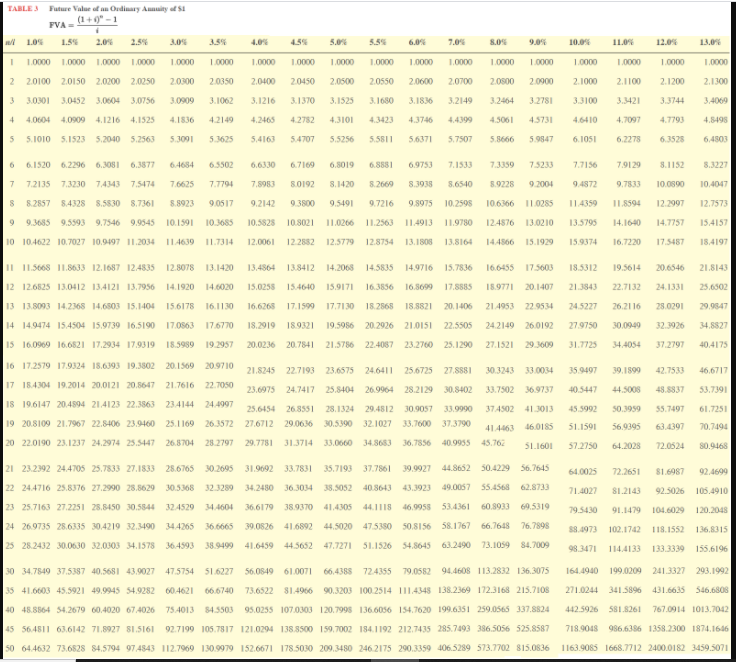The height and width of the screenshot is (662, 736).
Task: Click value 25.6454 in row 18
Action: tap(261, 409)
